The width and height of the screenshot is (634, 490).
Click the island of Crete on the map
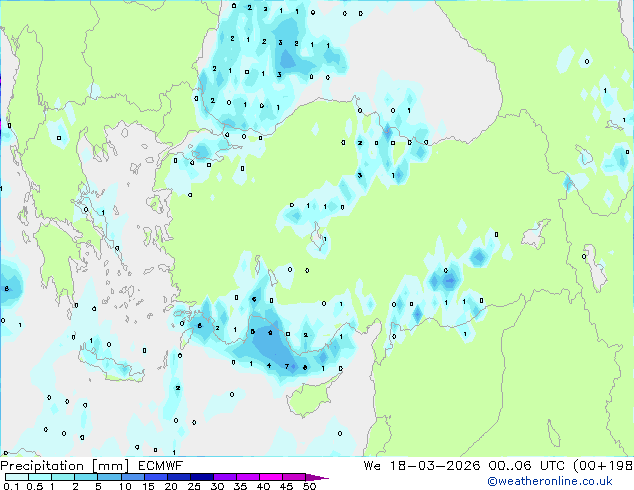tap(111, 367)
